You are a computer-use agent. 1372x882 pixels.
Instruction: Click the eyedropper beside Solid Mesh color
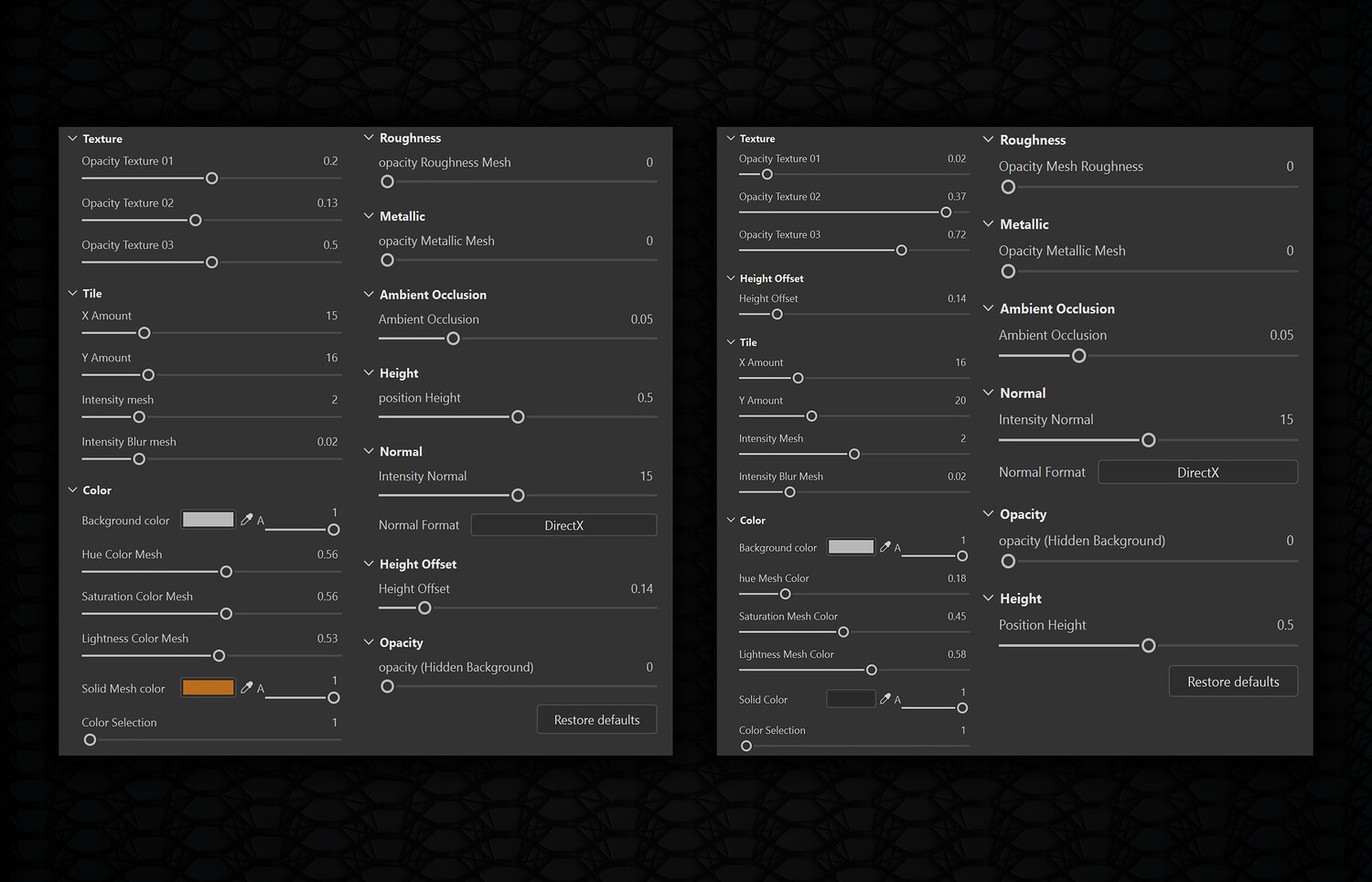[246, 688]
